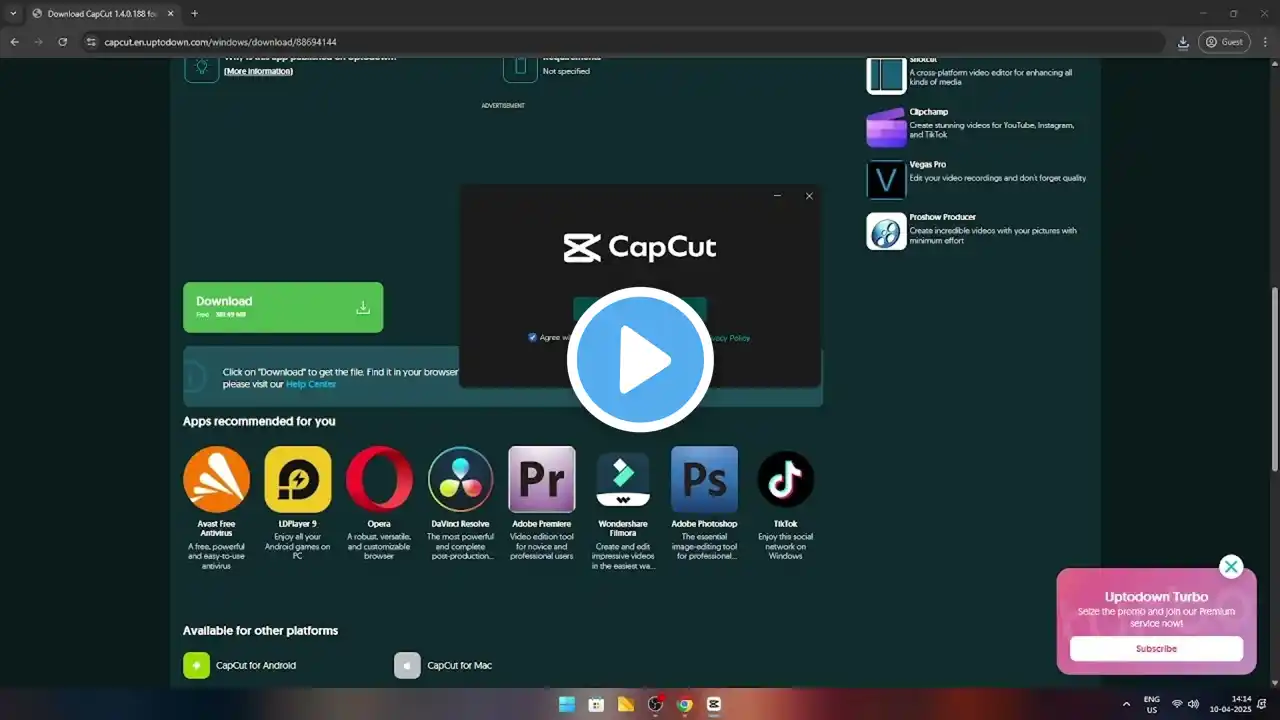Click Chrome icon in taskbar
The width and height of the screenshot is (1280, 720).
pos(684,704)
